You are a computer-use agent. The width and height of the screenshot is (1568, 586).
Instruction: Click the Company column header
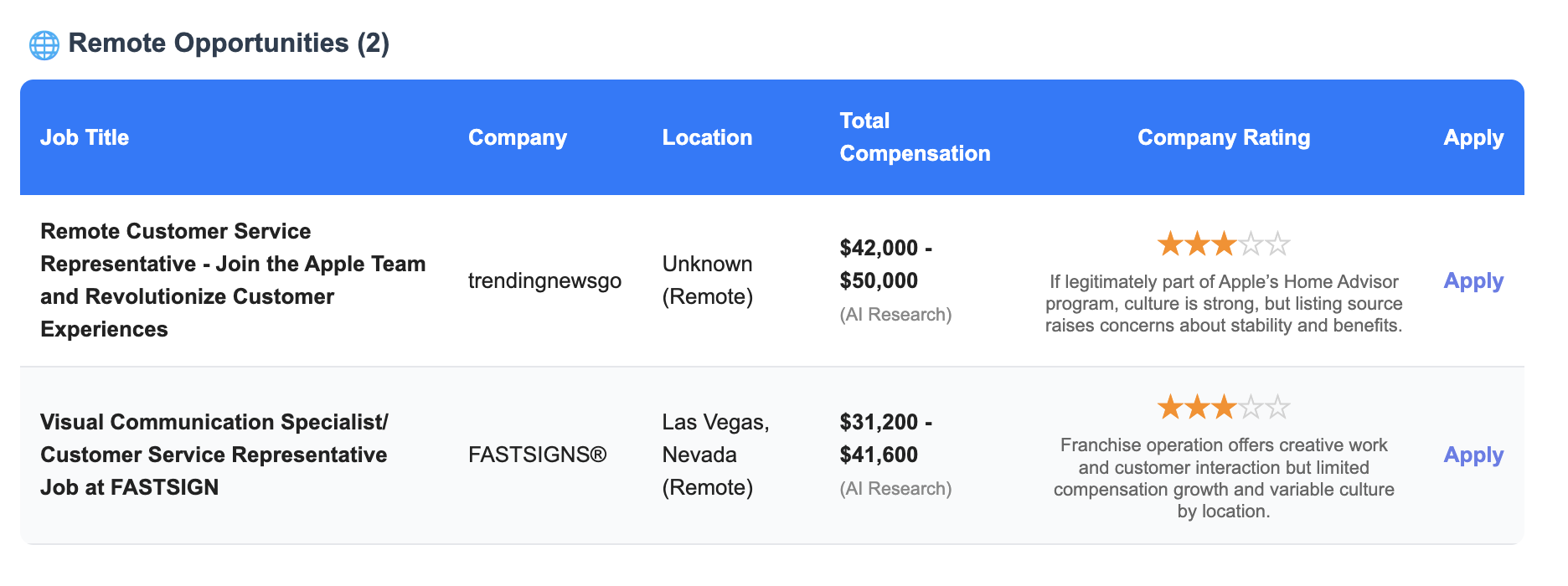(x=518, y=137)
